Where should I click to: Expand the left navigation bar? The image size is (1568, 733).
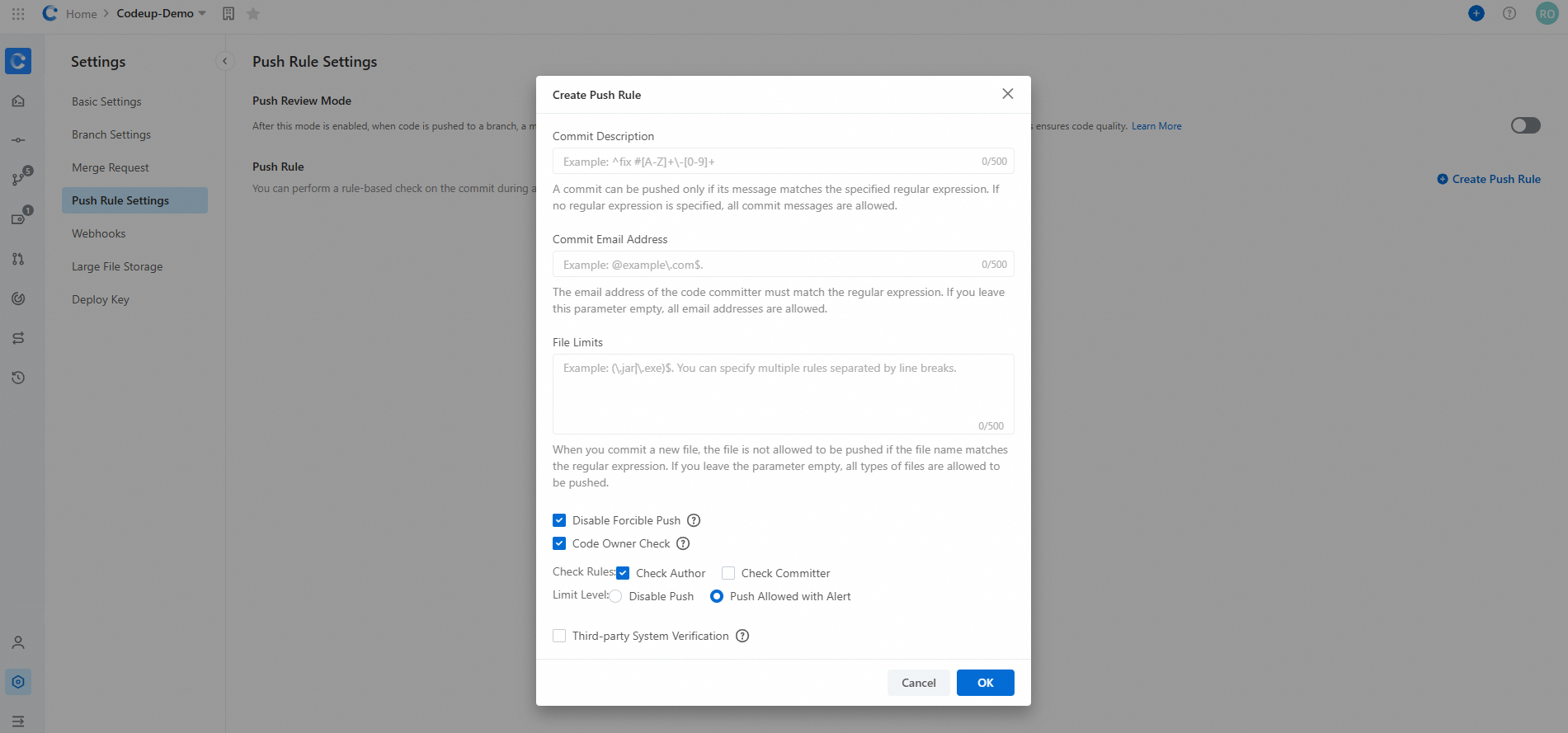coord(18,721)
